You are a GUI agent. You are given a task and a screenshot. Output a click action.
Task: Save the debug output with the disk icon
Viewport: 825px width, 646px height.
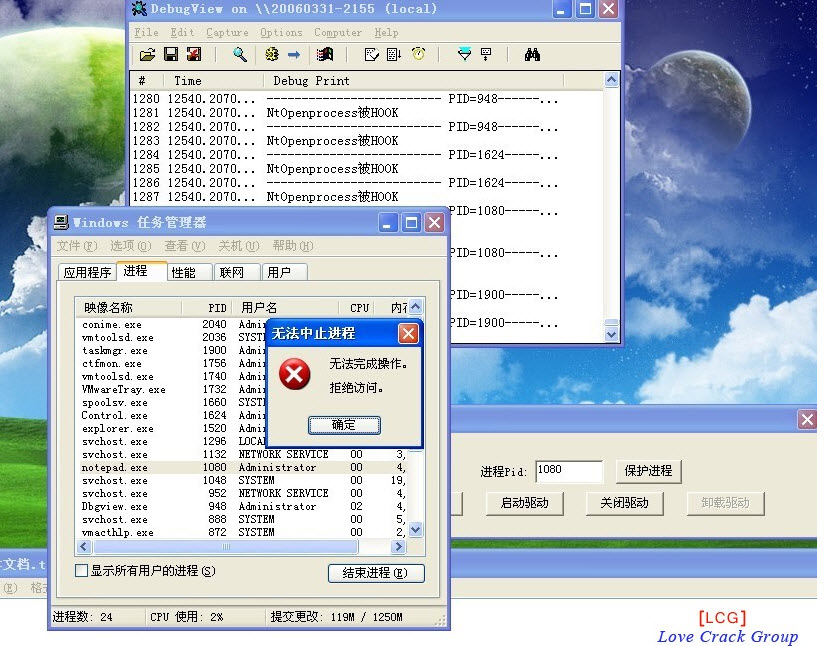[170, 55]
